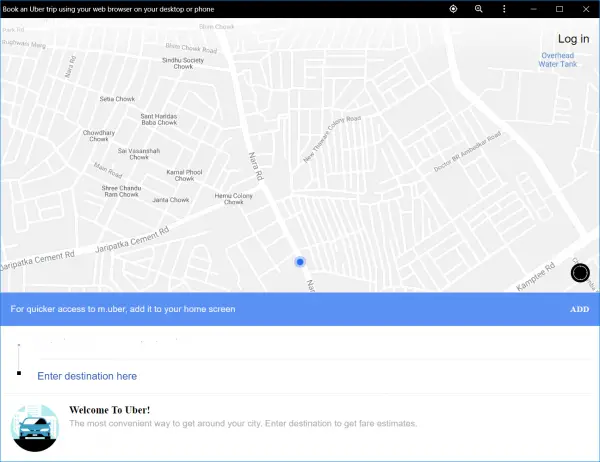
Task: Minimize the Uber window
Action: coord(533,9)
